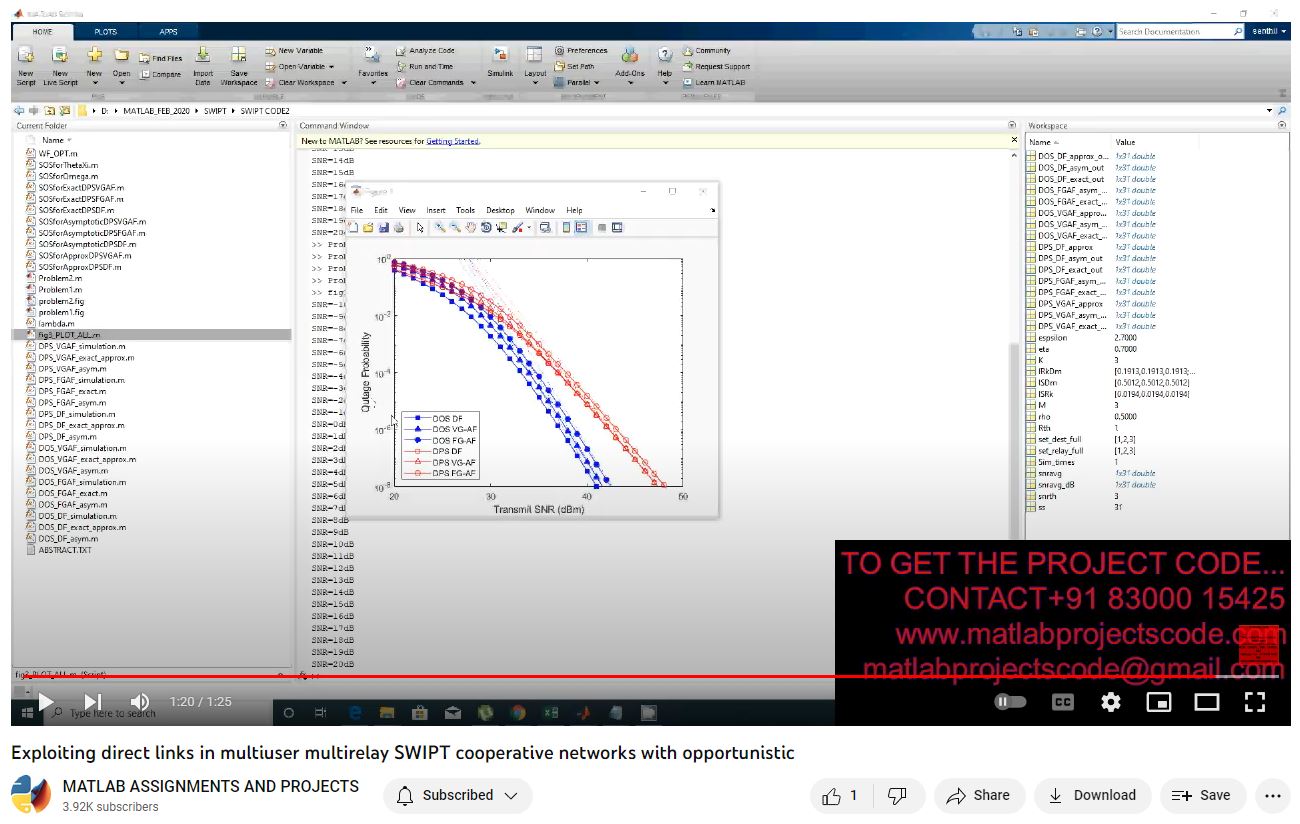This screenshot has height=824, width=1300.
Task: Enter fullscreen video mode
Action: pyautogui.click(x=1255, y=702)
